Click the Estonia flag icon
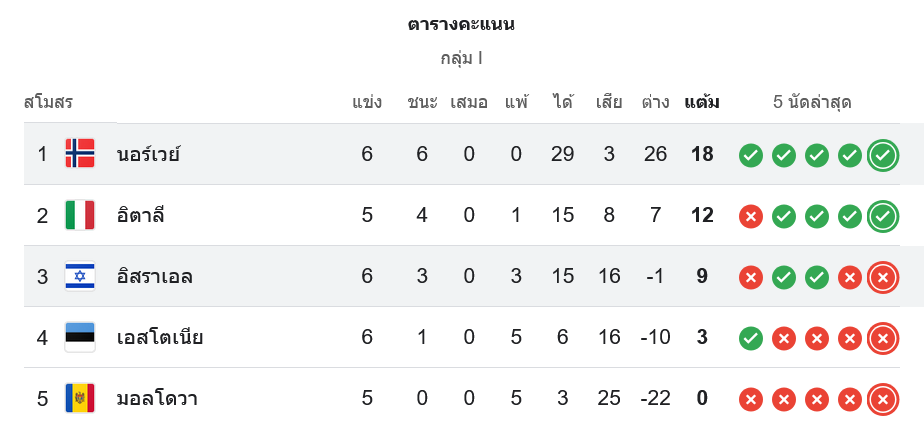Image resolution: width=924 pixels, height=445 pixels. [80, 337]
